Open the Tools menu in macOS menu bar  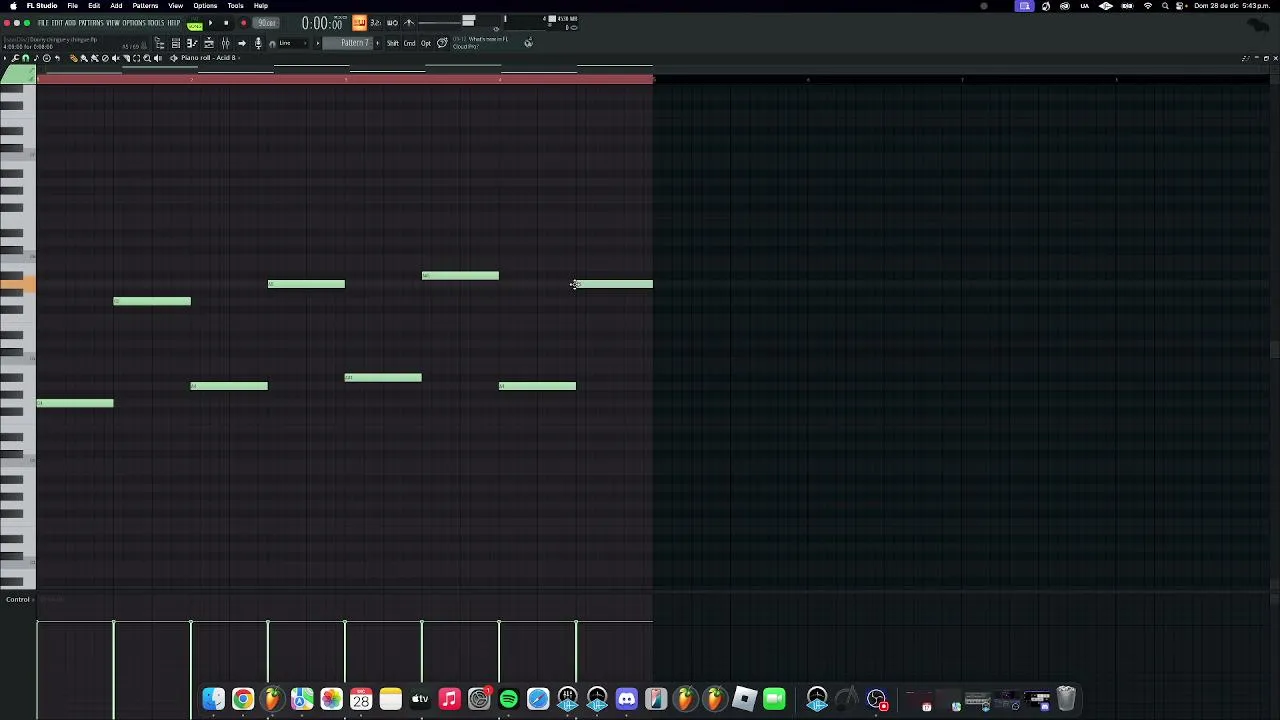235,6
